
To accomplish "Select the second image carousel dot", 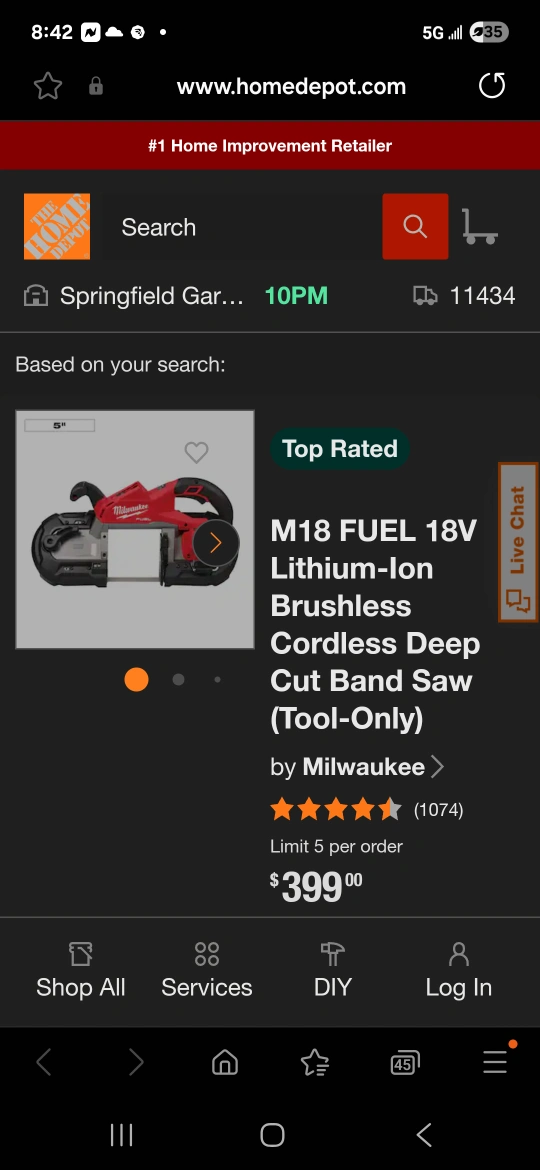I will tap(178, 680).
